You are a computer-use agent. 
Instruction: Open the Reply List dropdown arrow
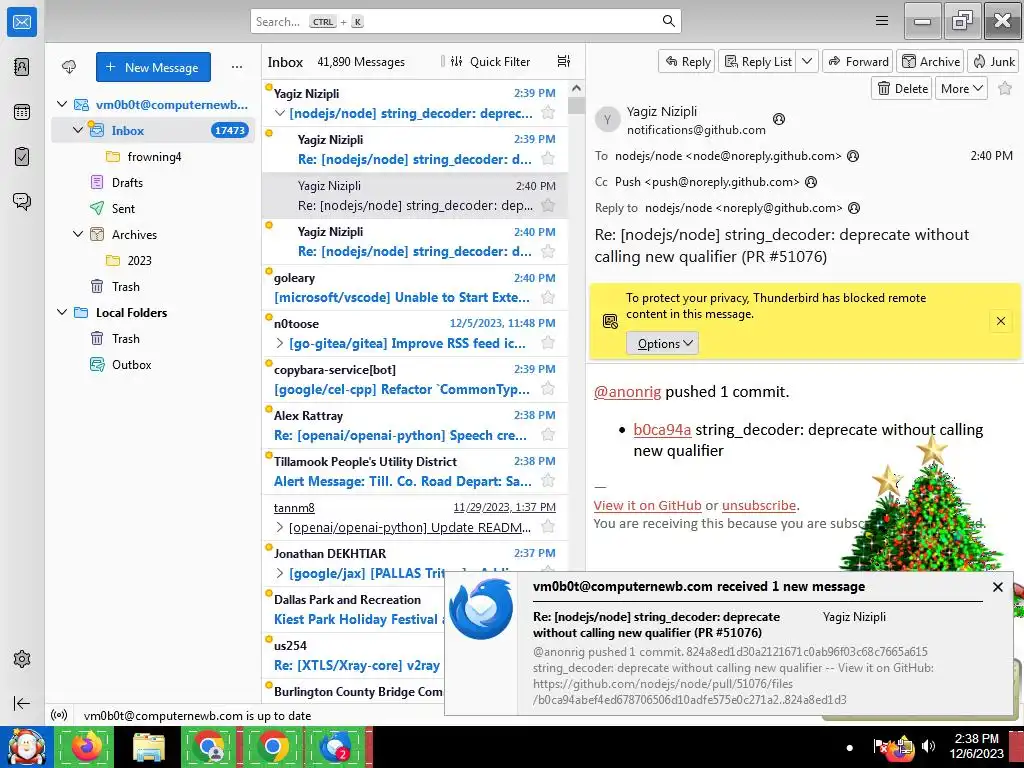[x=807, y=61]
